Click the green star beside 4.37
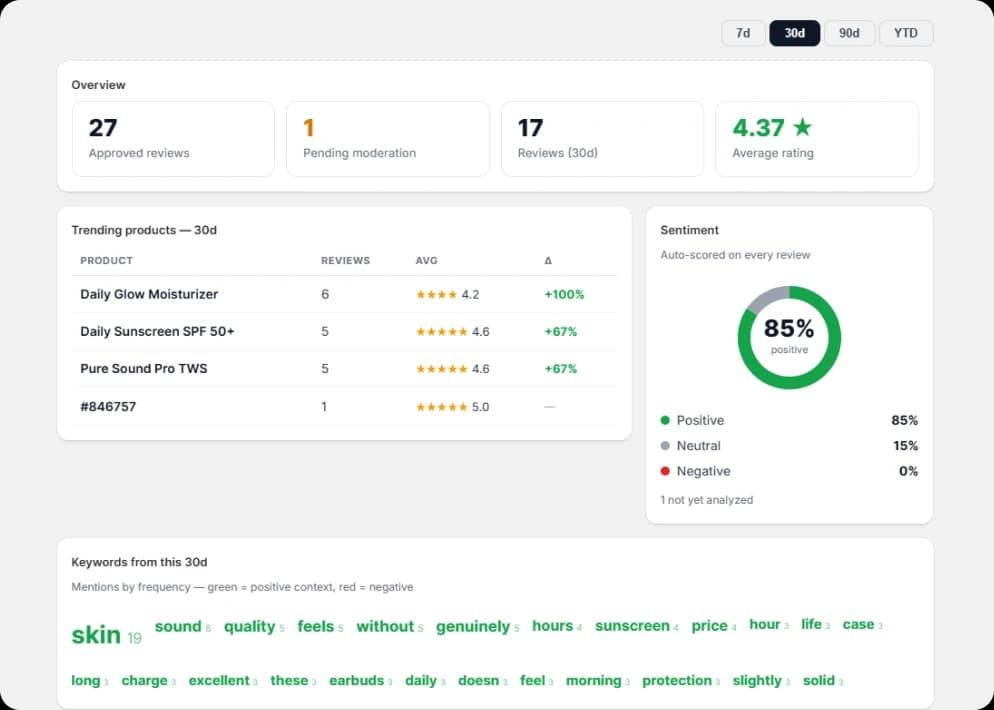Screen dimensions: 994x710 (x=803, y=127)
